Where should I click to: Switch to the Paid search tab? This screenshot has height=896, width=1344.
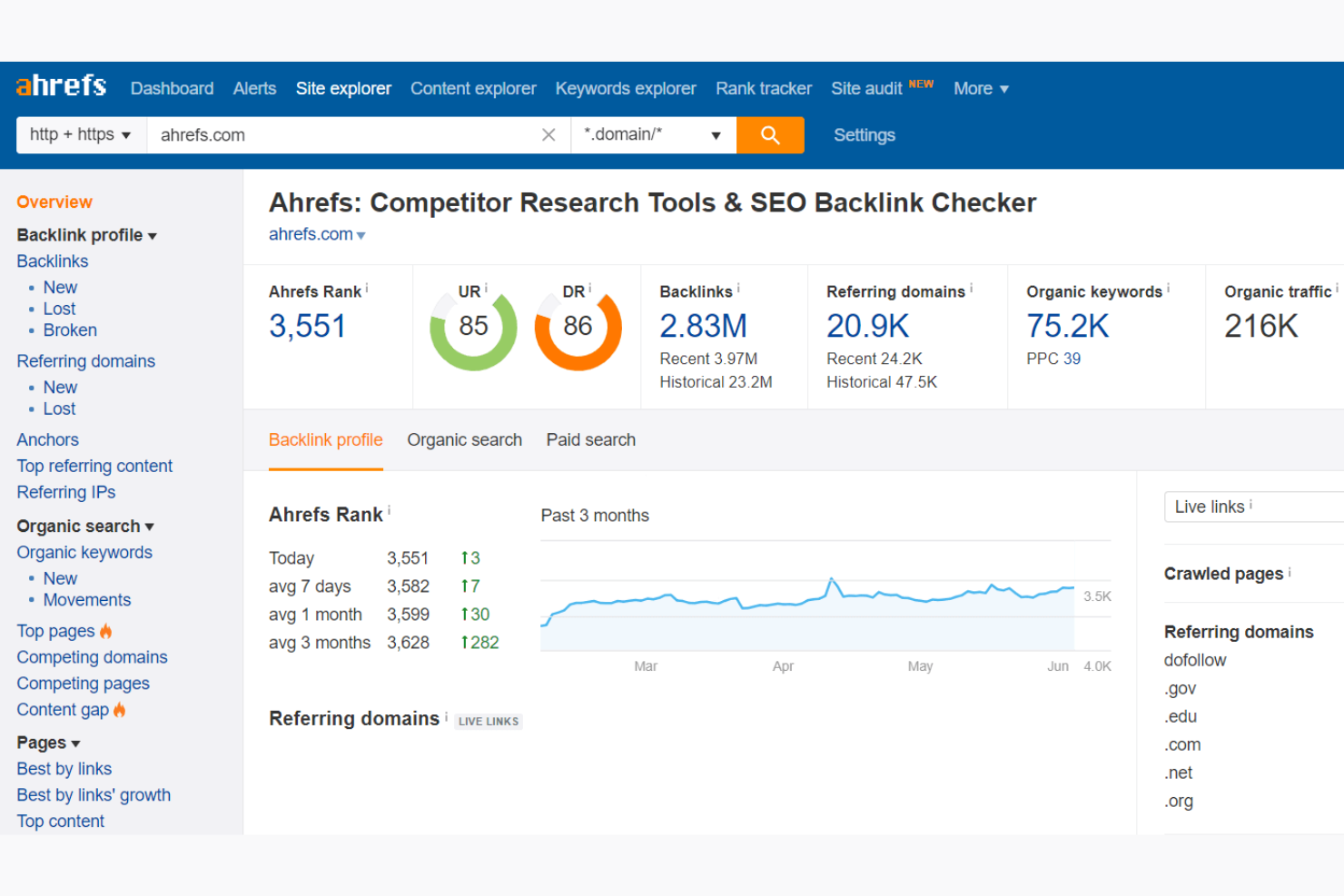pos(590,439)
